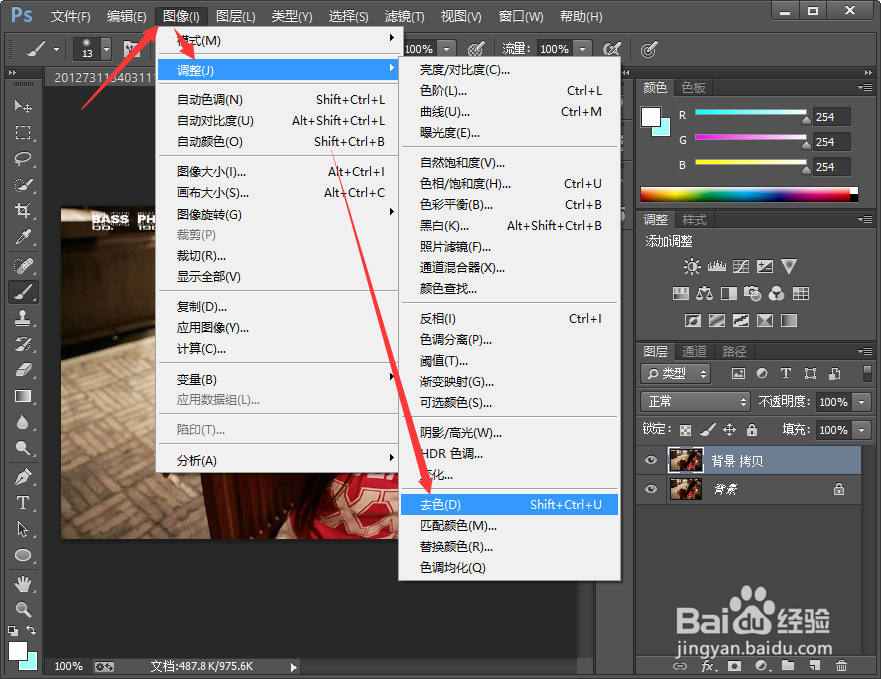
Task: Hide the 背景 拷贝 layer
Action: click(651, 459)
